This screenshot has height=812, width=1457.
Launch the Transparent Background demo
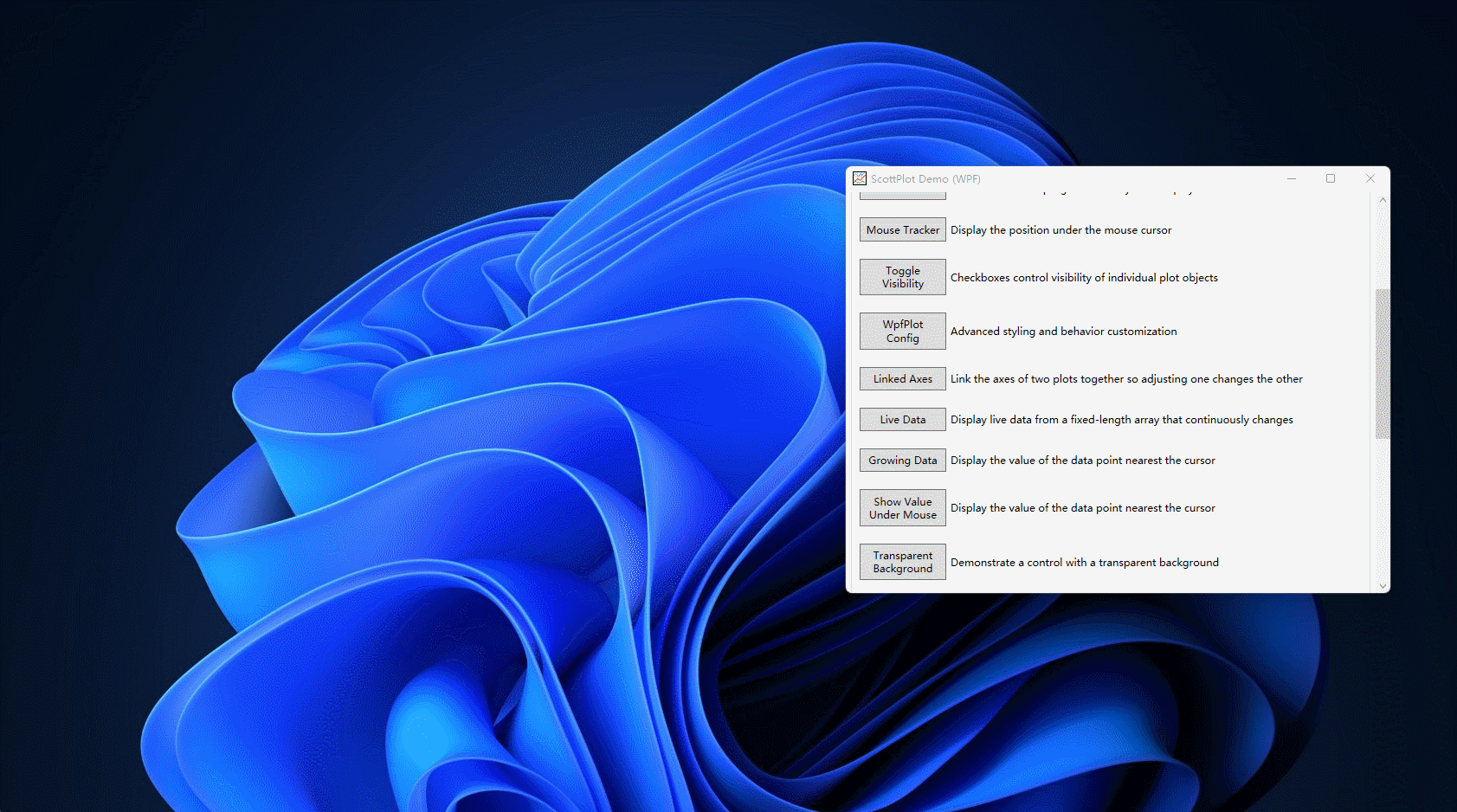point(902,563)
